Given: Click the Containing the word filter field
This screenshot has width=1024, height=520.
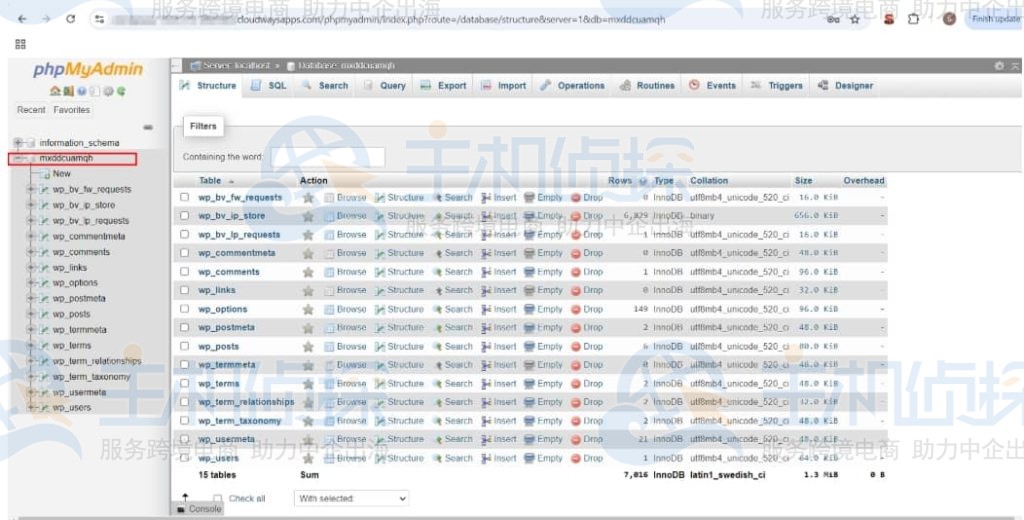Looking at the screenshot, I should tap(327, 157).
